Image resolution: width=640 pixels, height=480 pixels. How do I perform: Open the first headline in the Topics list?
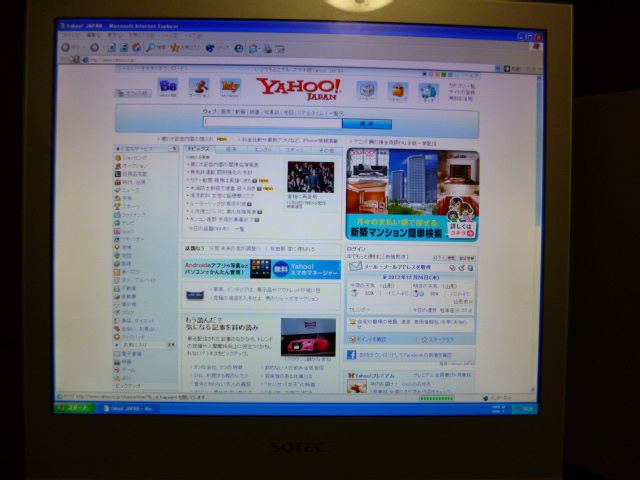coord(222,164)
